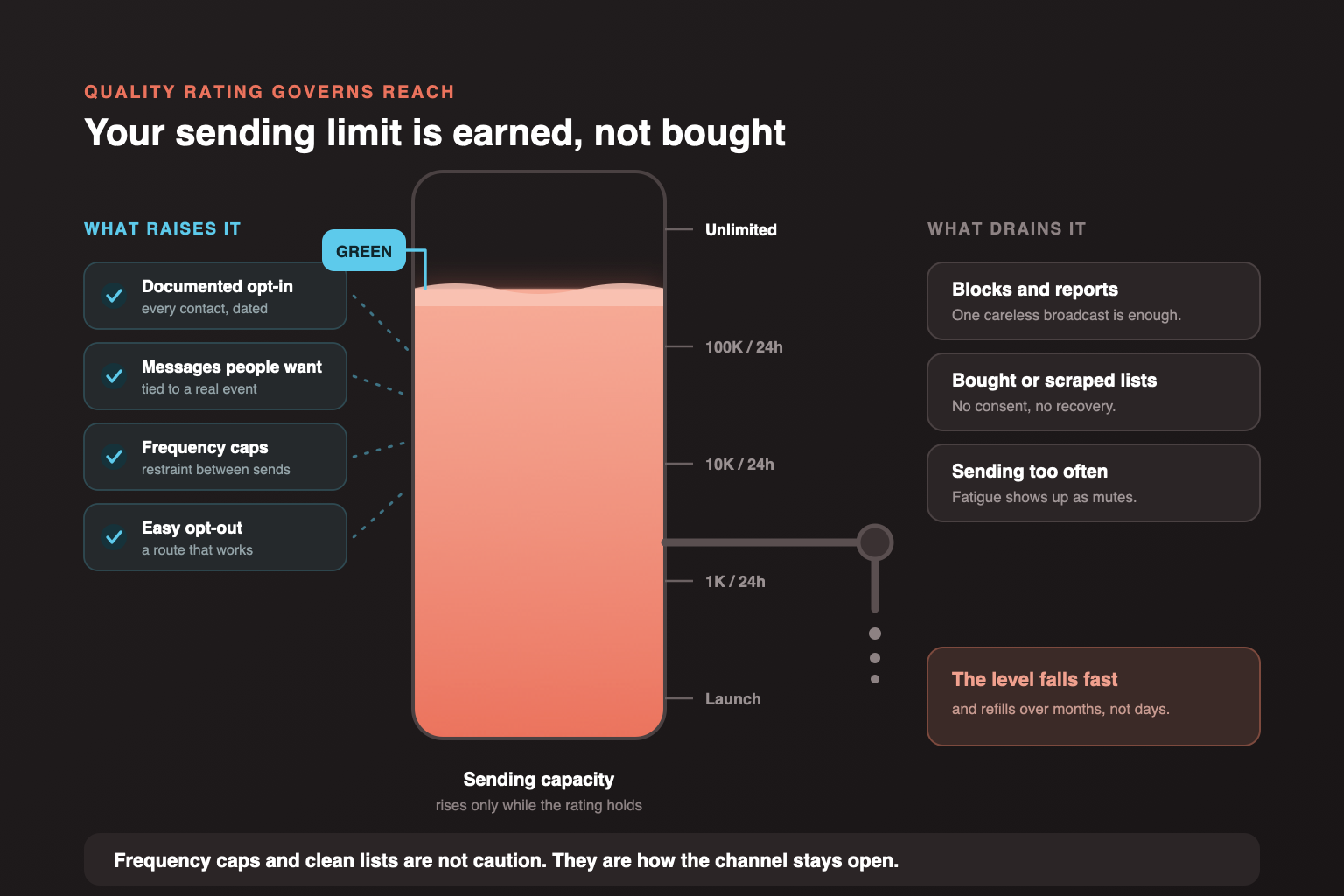Click the checkmark icon beside Frequency caps

pos(114,457)
